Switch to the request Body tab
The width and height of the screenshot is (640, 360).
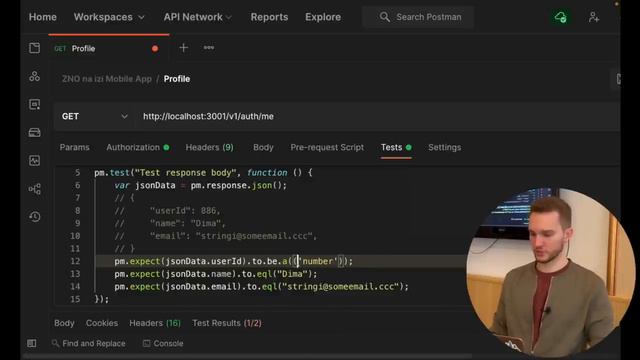pos(263,147)
